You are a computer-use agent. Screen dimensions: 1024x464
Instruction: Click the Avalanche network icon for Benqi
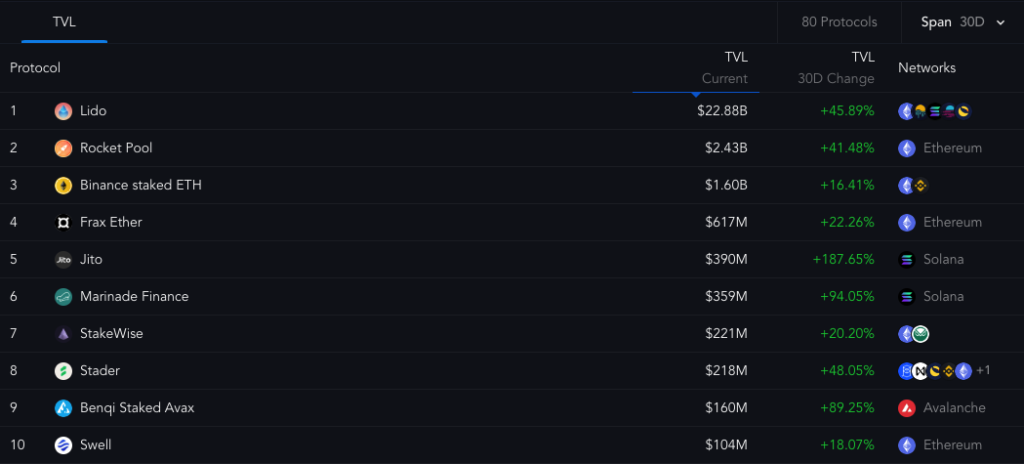(x=907, y=408)
